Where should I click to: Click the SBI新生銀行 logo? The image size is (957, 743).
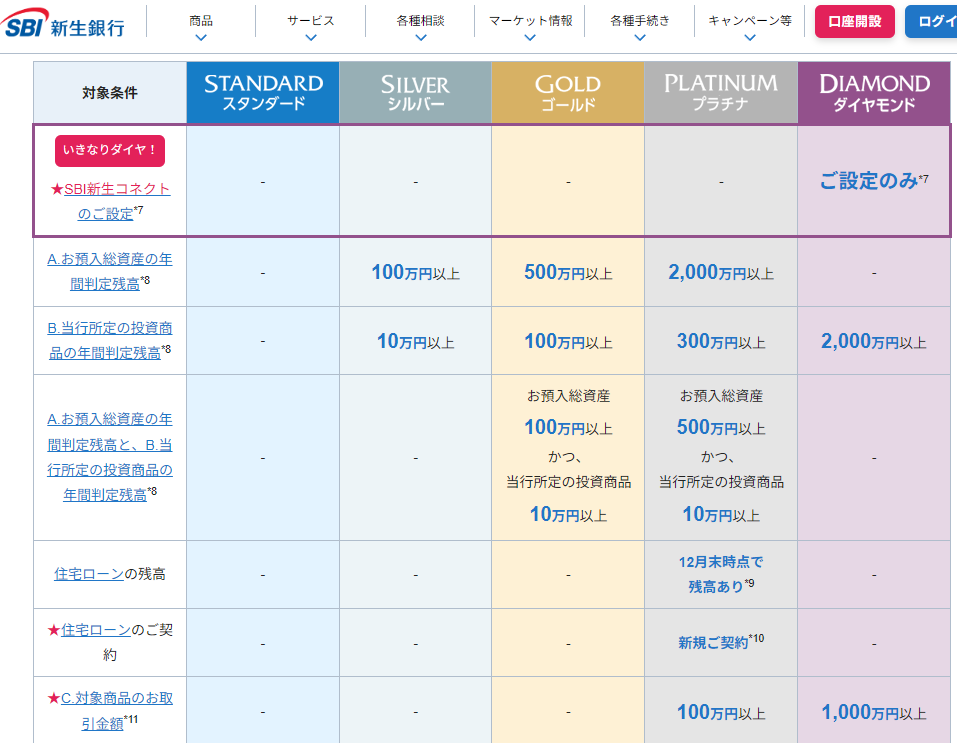[x=62, y=23]
